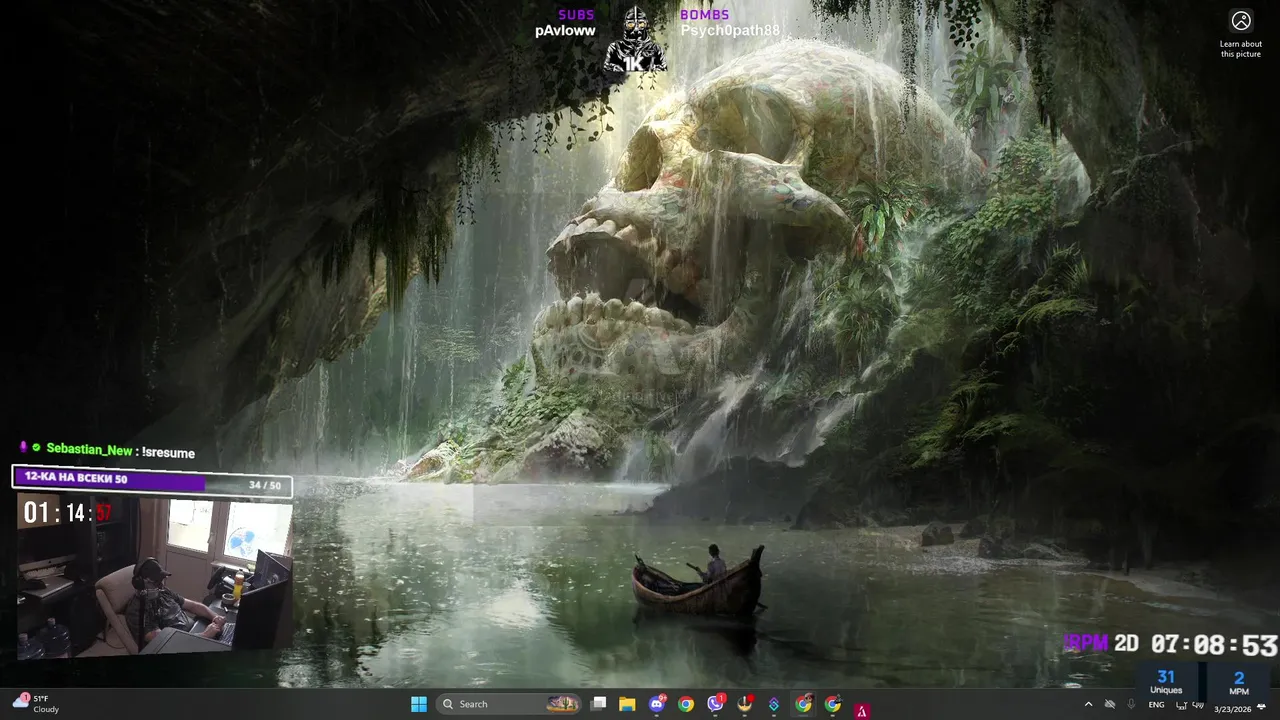Click the microphone tray icon
Image resolution: width=1280 pixels, height=720 pixels.
click(1131, 705)
